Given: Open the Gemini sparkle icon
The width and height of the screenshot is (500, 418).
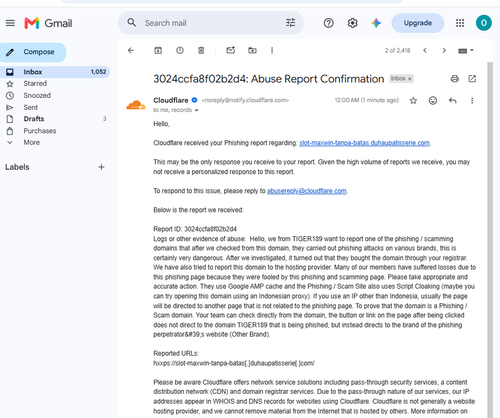Looking at the screenshot, I should [x=376, y=23].
